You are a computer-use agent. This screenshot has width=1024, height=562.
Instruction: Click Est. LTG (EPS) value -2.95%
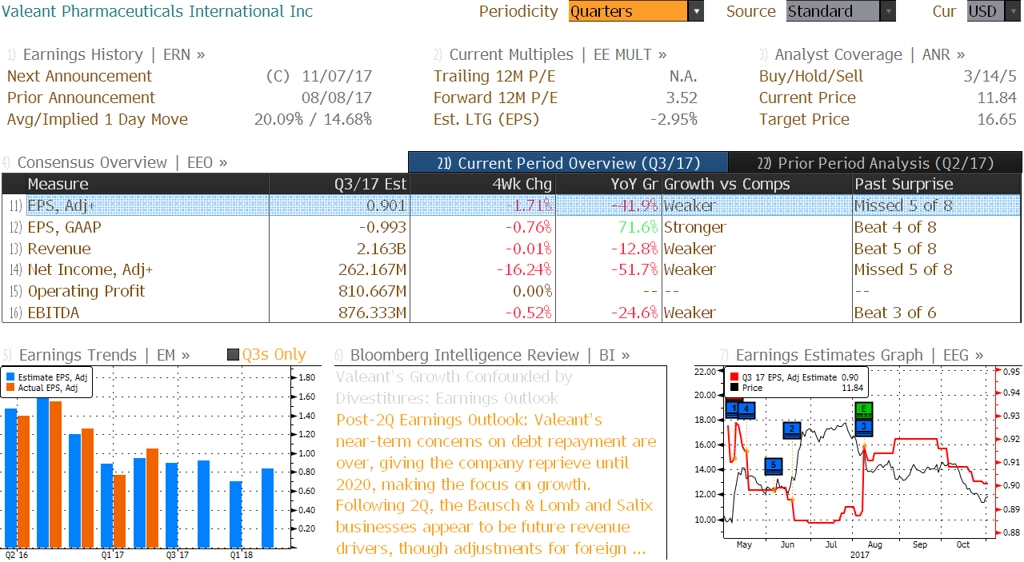(x=674, y=119)
